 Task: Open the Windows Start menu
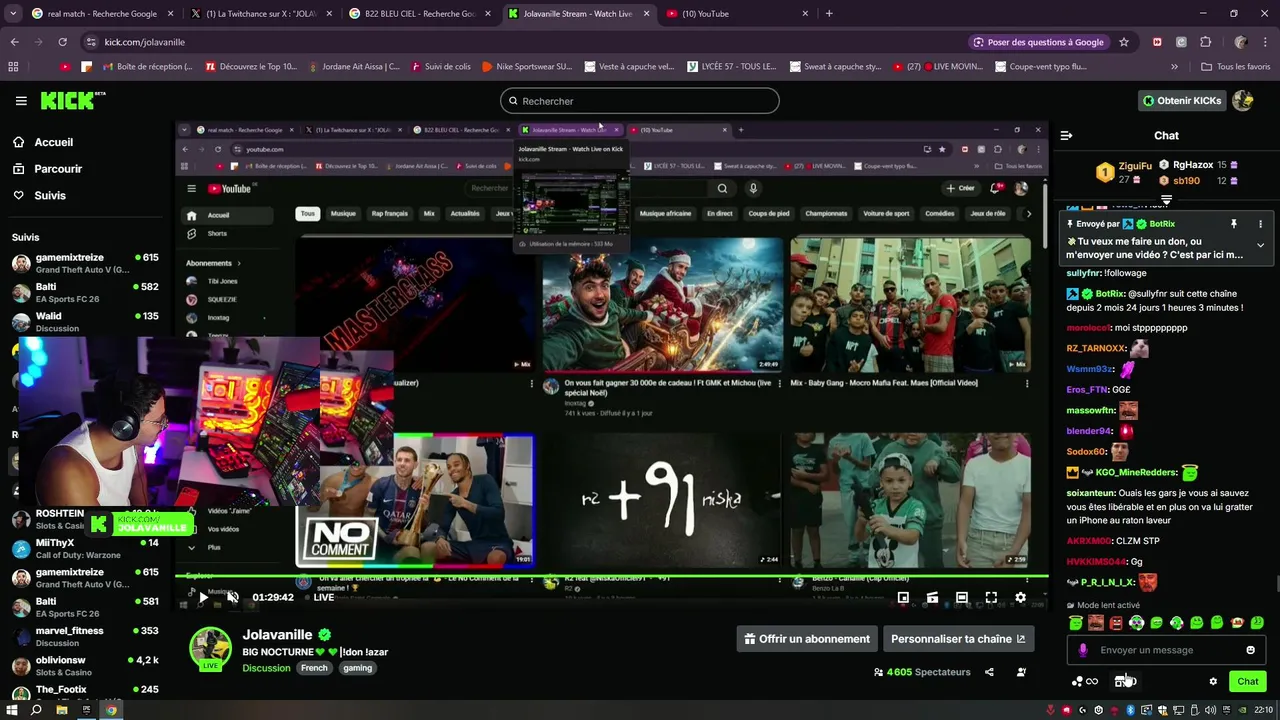pos(11,710)
